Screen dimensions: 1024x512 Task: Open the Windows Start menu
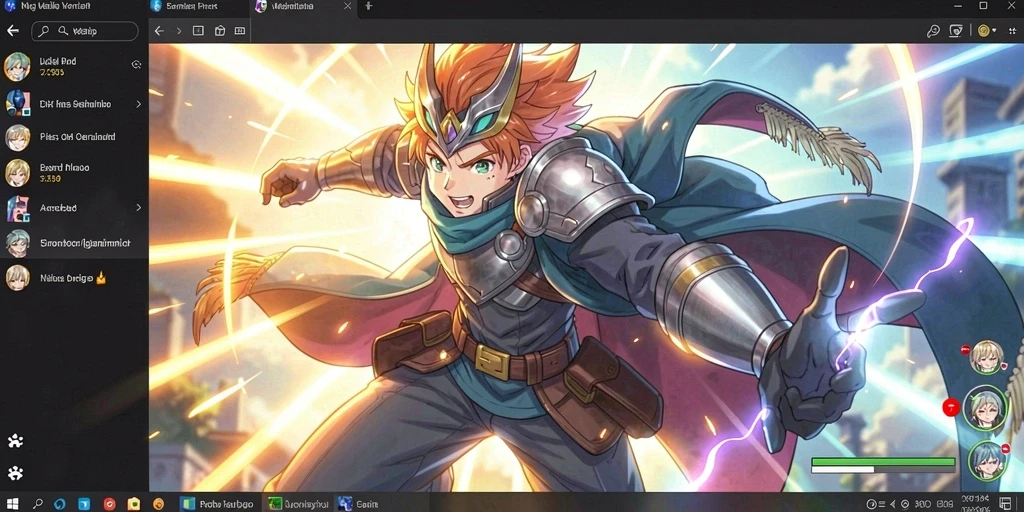click(x=12, y=504)
